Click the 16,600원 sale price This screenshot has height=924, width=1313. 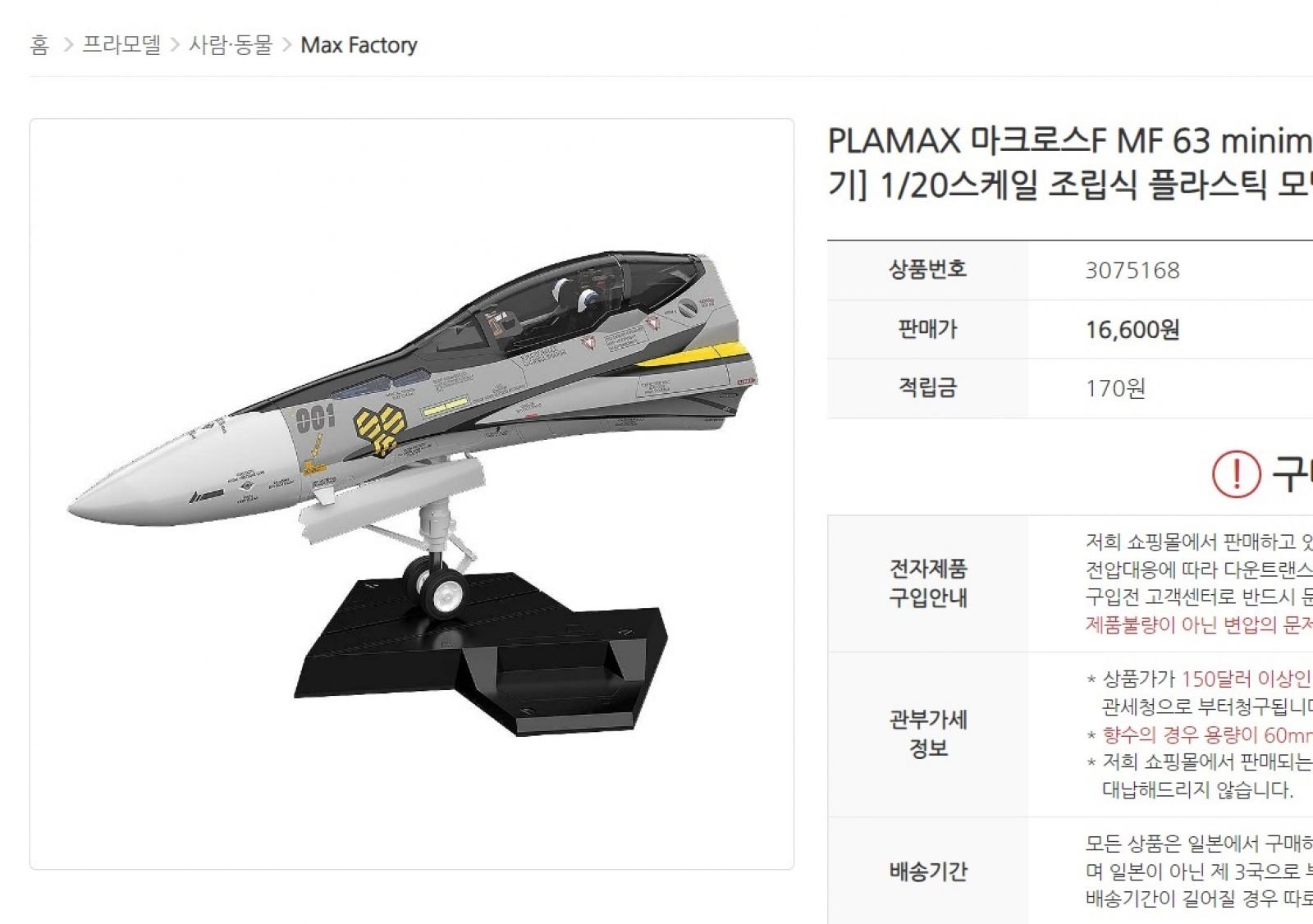pos(1132,330)
